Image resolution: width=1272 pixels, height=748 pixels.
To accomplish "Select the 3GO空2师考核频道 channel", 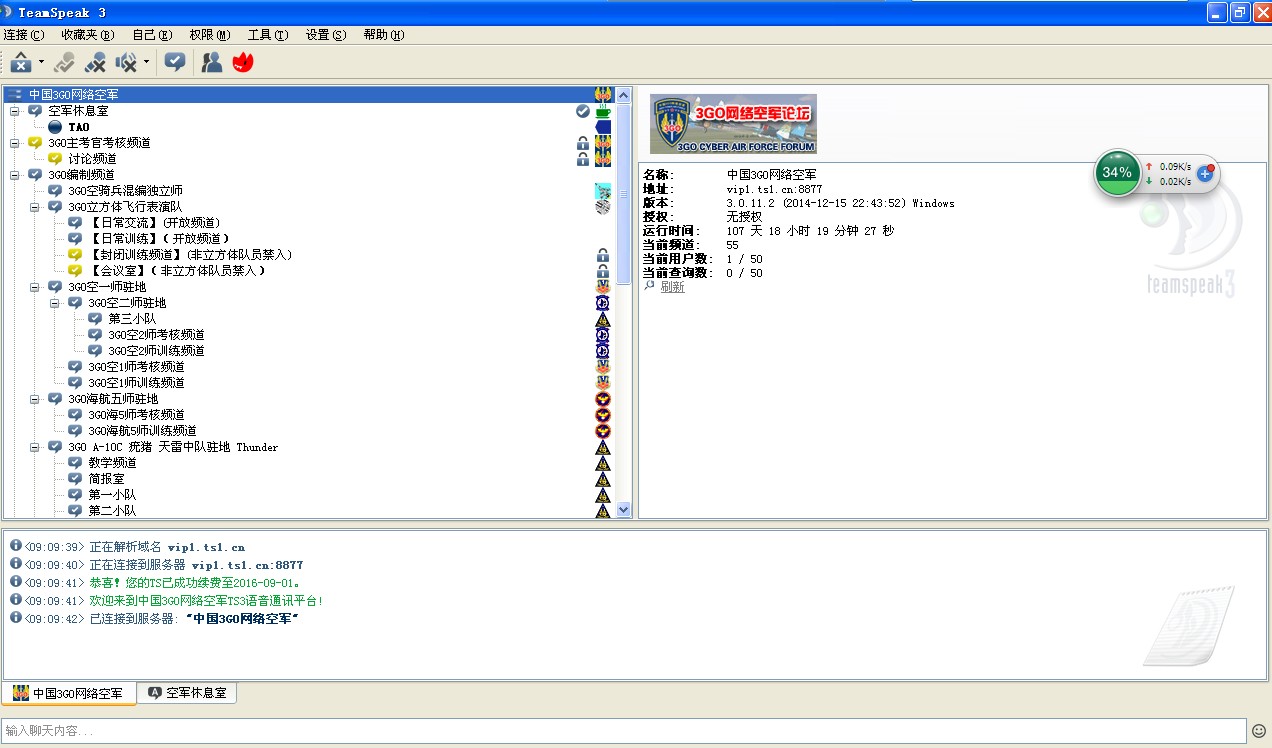I will pyautogui.click(x=156, y=335).
